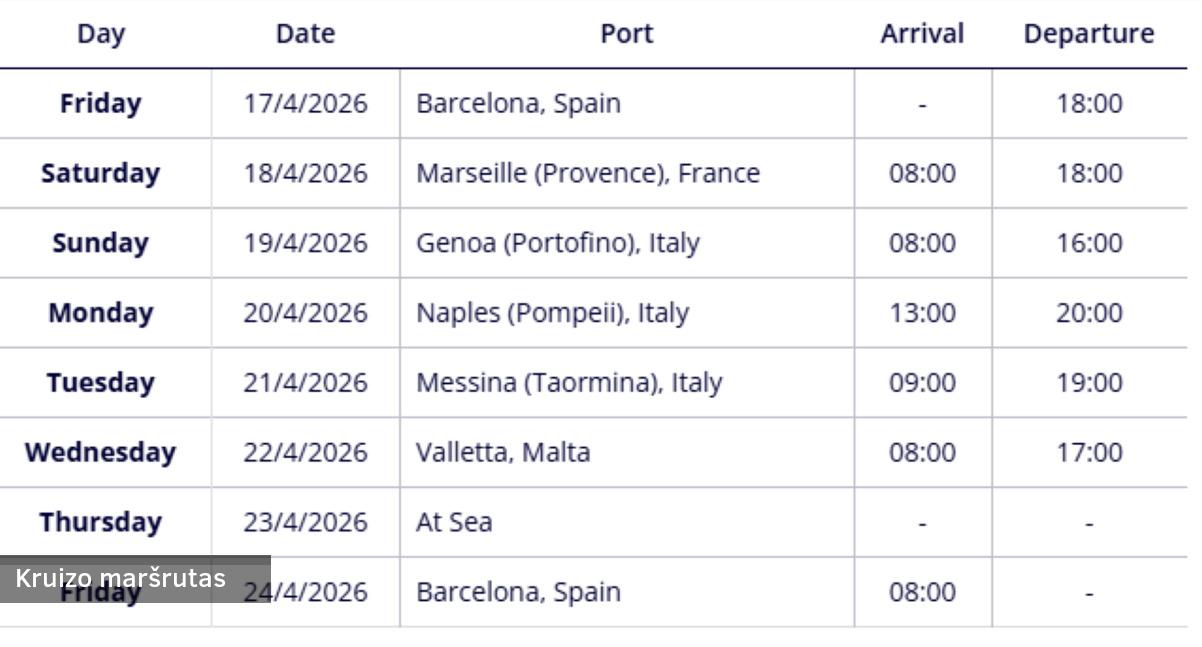1202x647 pixels.
Task: Click the 16:00 departure time for Genoa
Action: tap(1089, 243)
